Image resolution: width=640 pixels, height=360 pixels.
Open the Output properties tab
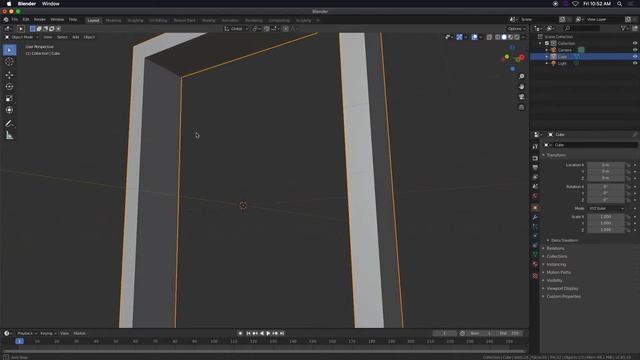[x=535, y=167]
